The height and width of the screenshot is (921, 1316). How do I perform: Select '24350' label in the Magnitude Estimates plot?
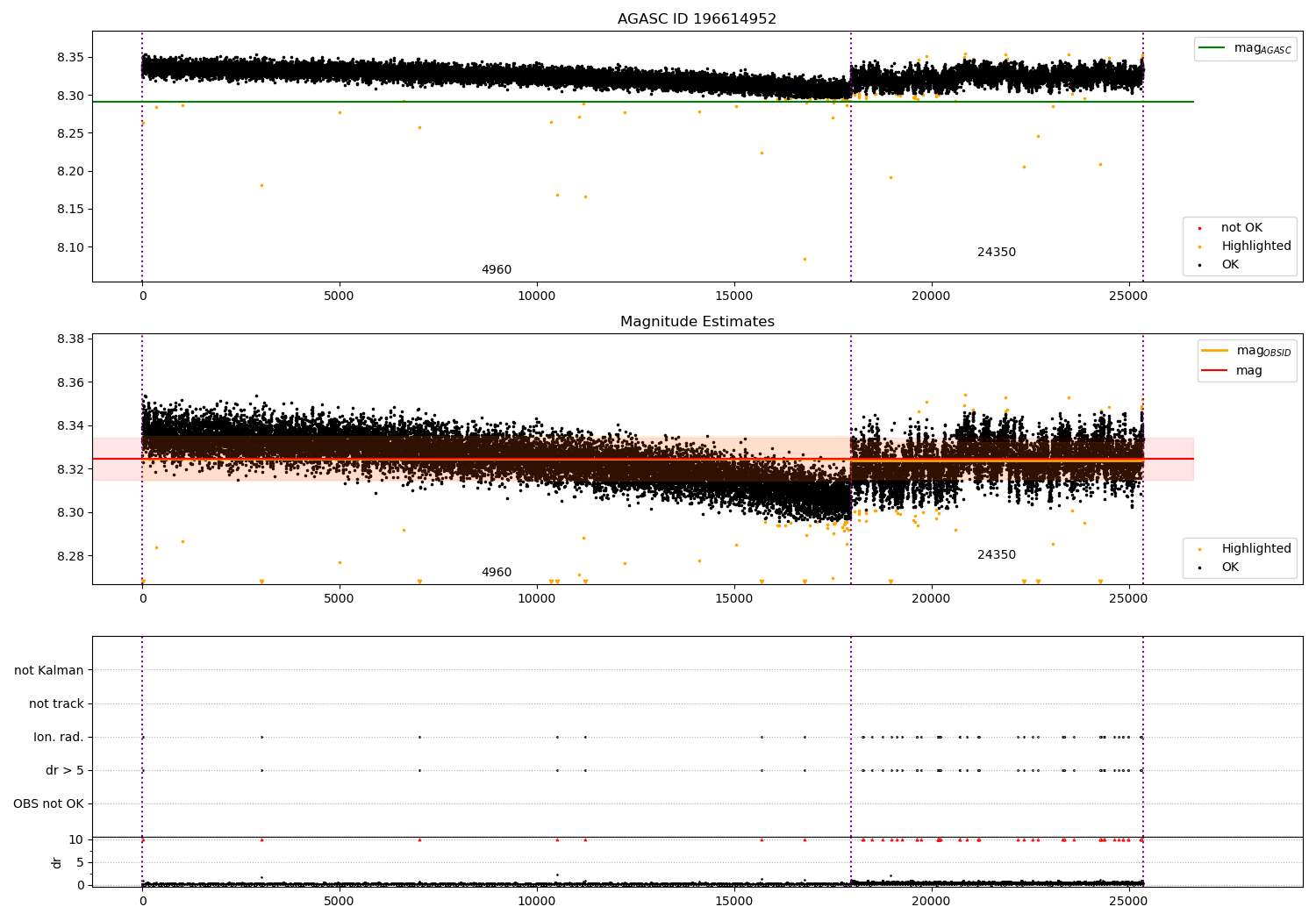coord(997,555)
